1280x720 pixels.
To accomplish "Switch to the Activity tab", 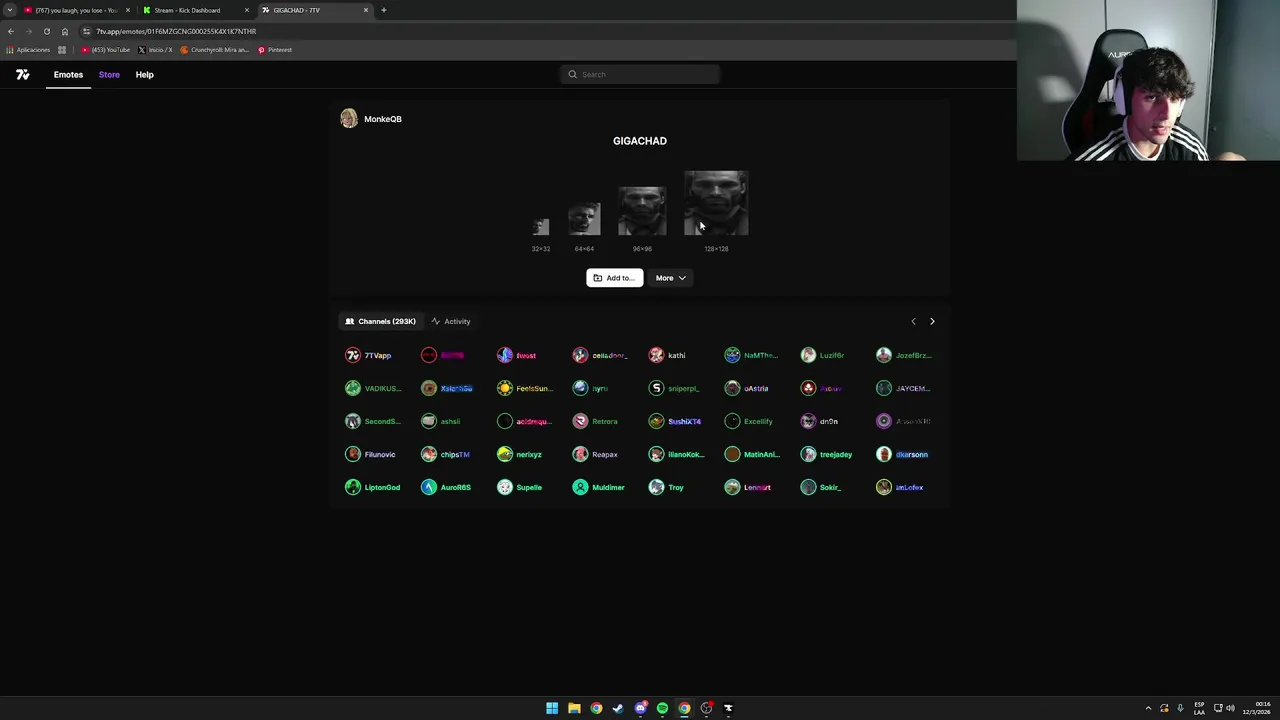I will (x=451, y=321).
